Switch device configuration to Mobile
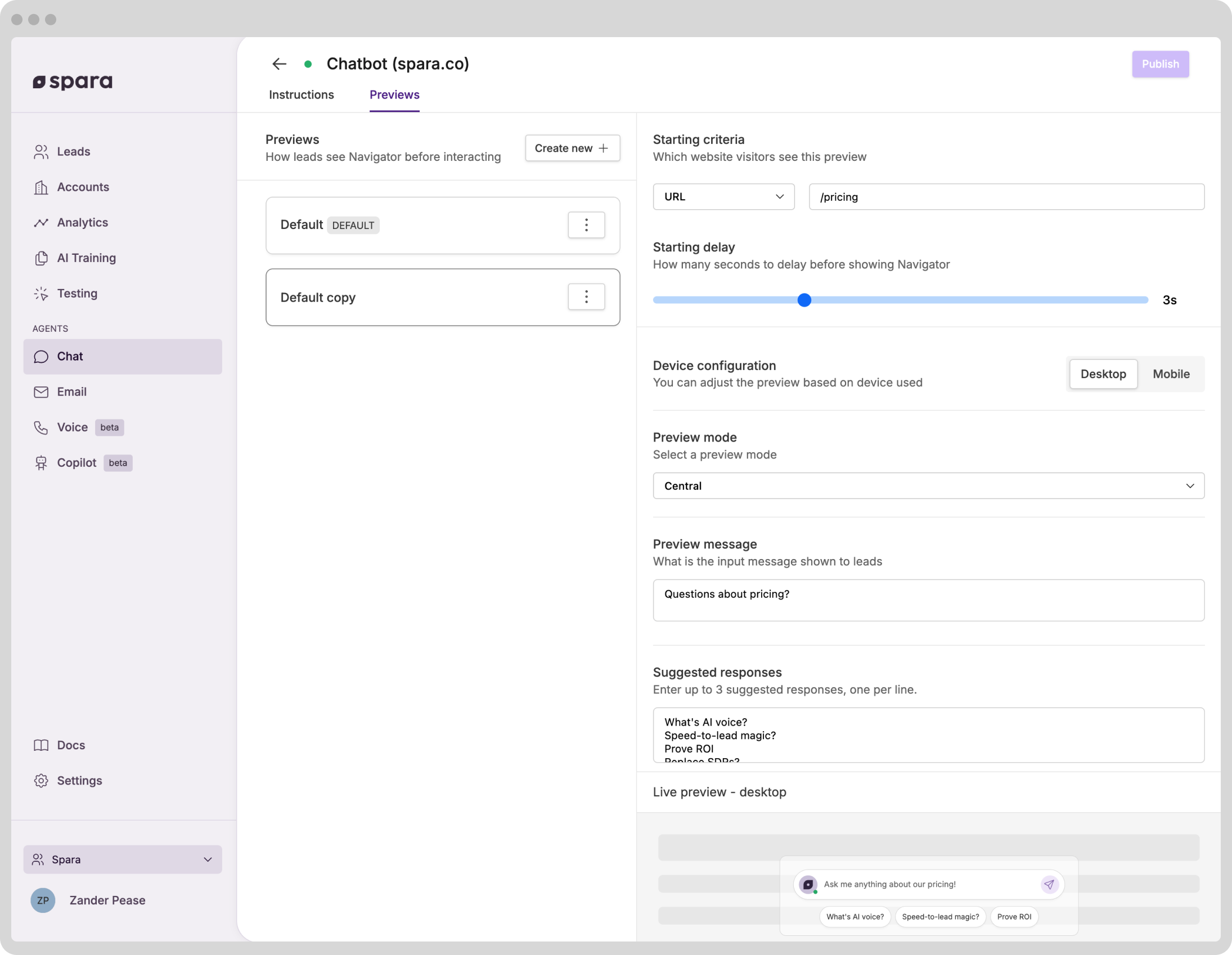Image resolution: width=1232 pixels, height=955 pixels. (x=1171, y=374)
